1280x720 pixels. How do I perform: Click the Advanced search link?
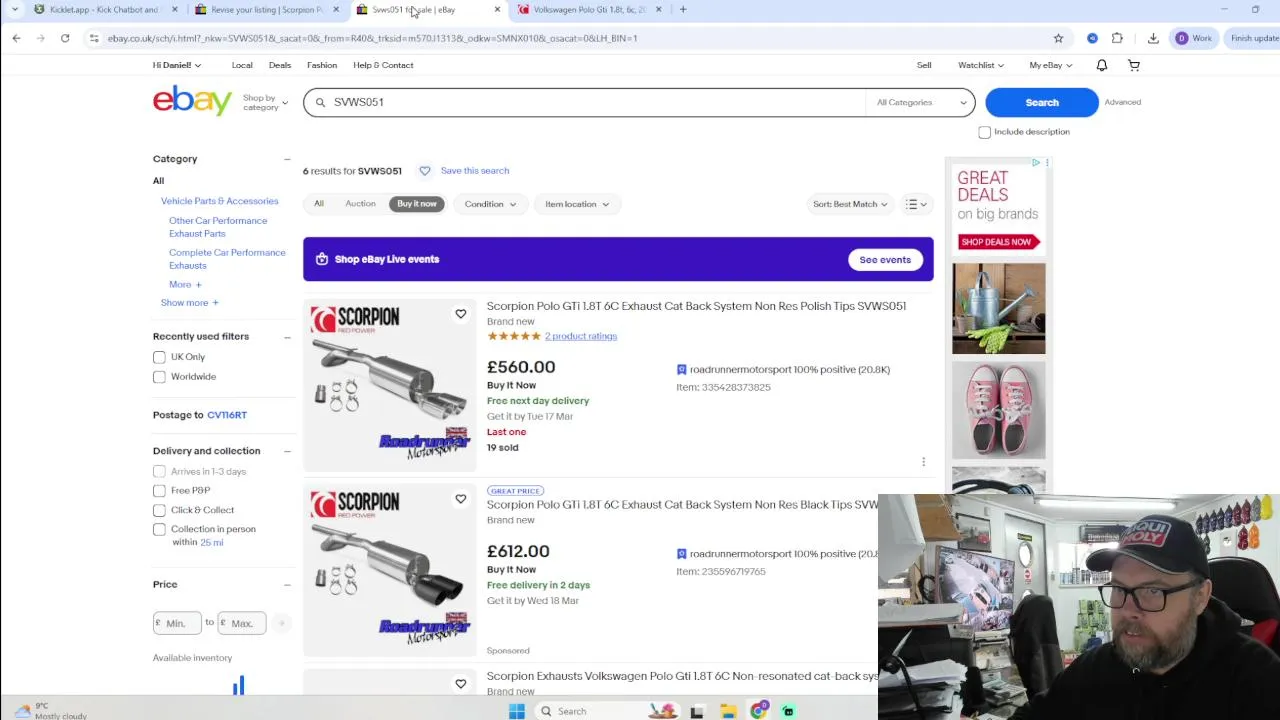tap(1122, 102)
